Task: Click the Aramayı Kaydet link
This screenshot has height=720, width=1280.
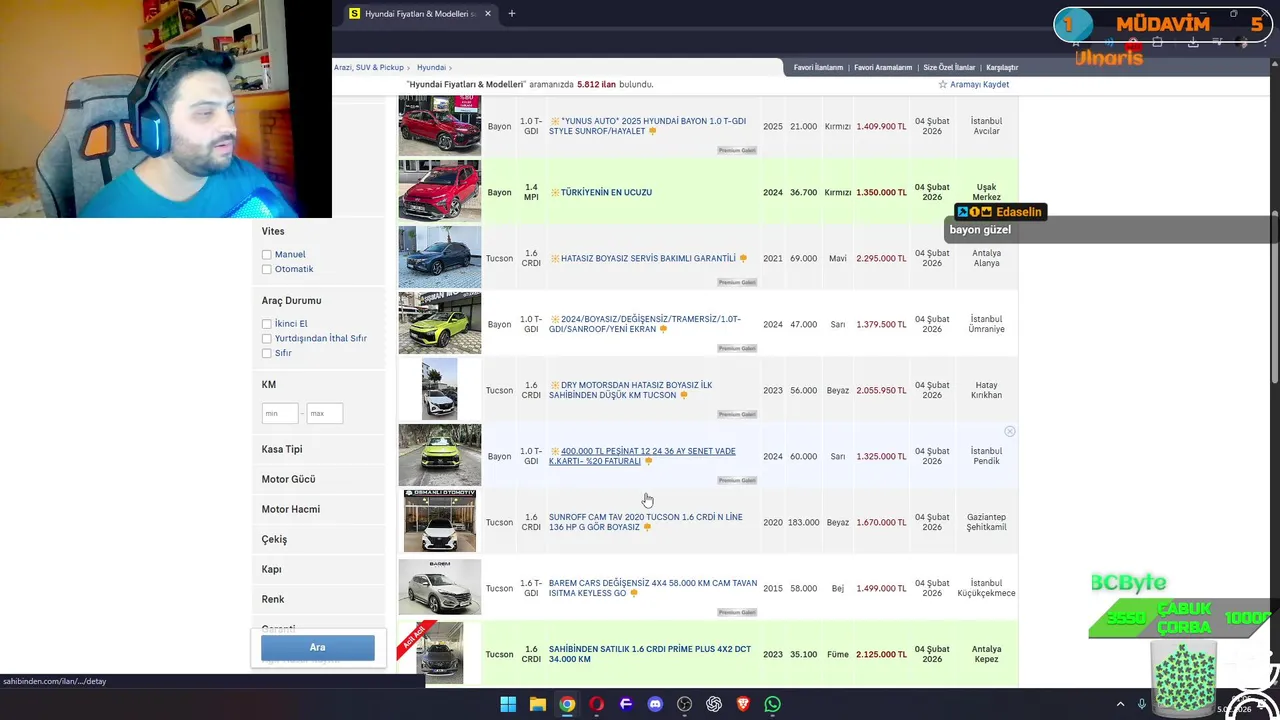Action: (x=979, y=85)
